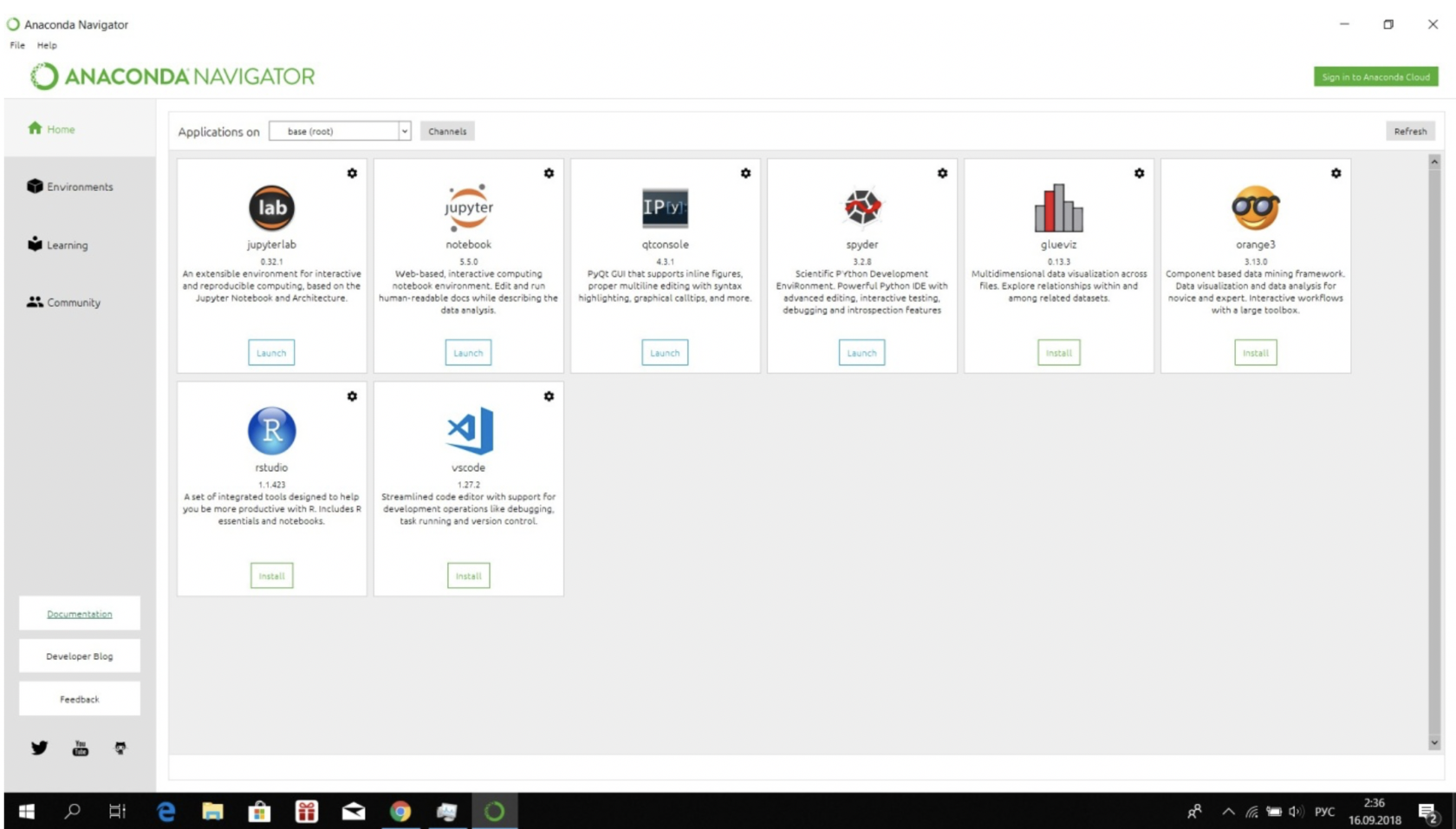Switch input language via РУС indicator
This screenshot has width=1456, height=829.
(x=1324, y=812)
